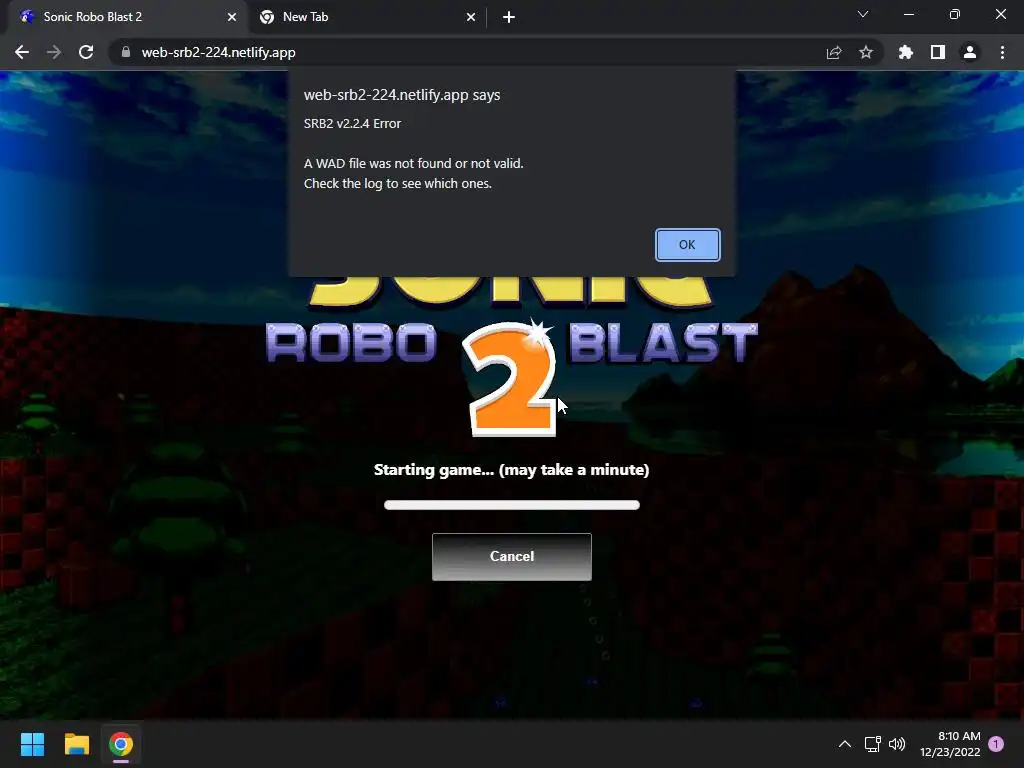Image resolution: width=1024 pixels, height=768 pixels.
Task: Open volume control in tray
Action: [x=897, y=744]
